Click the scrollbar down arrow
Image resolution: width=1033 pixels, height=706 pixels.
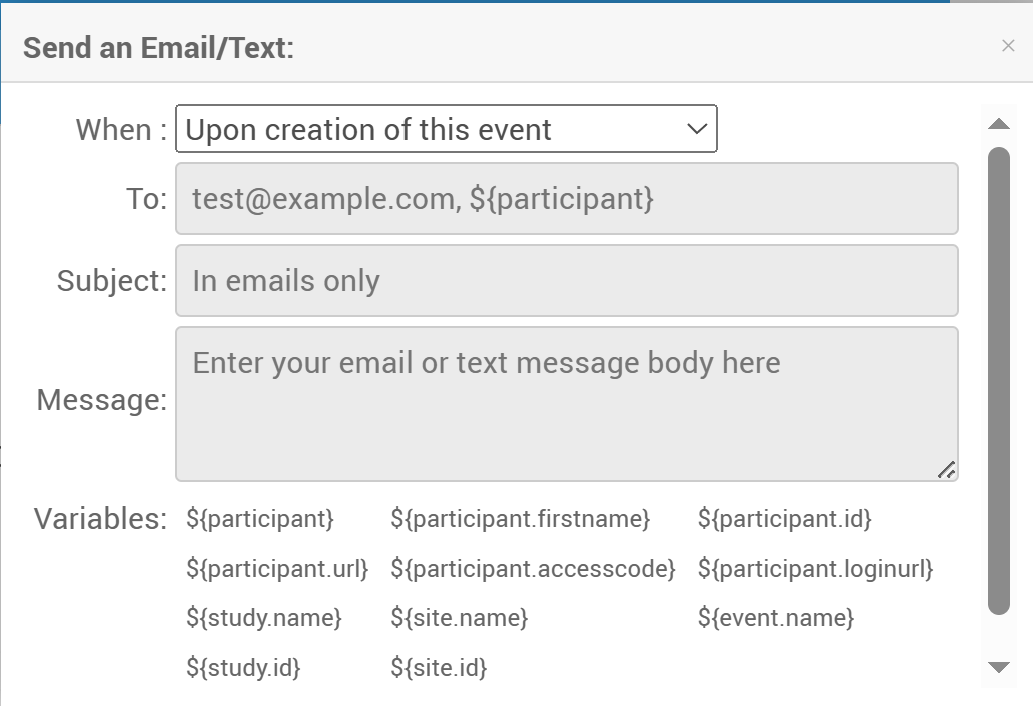pyautogui.click(x=998, y=667)
